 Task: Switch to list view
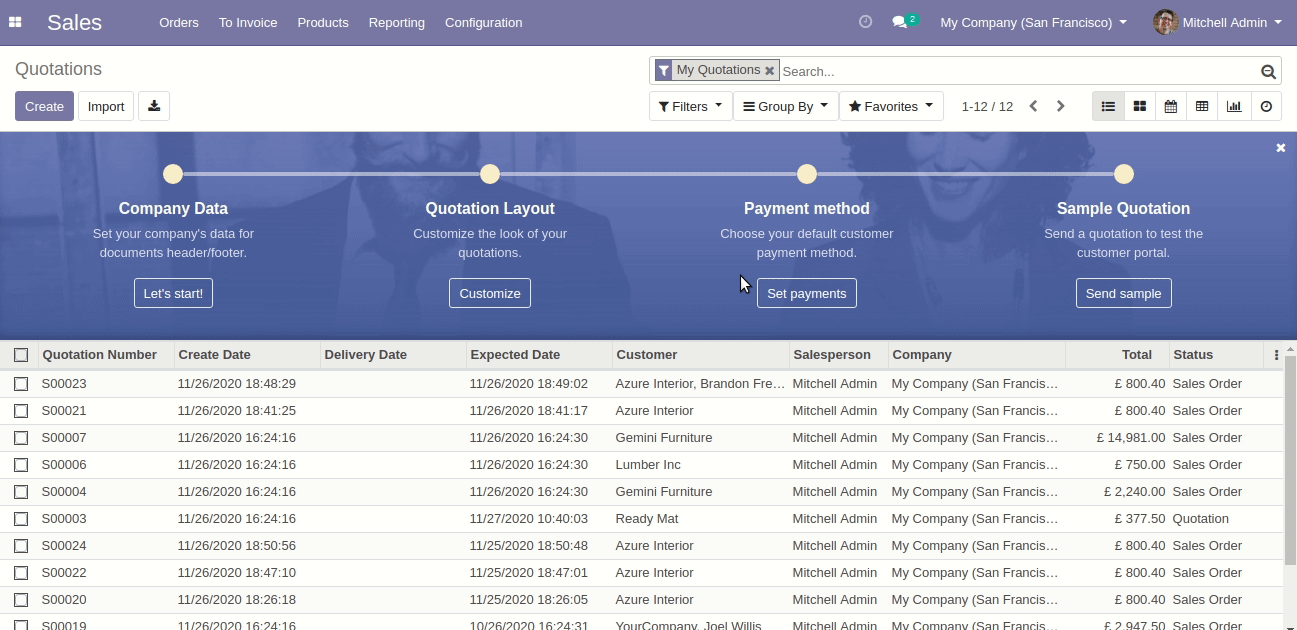[1108, 106]
